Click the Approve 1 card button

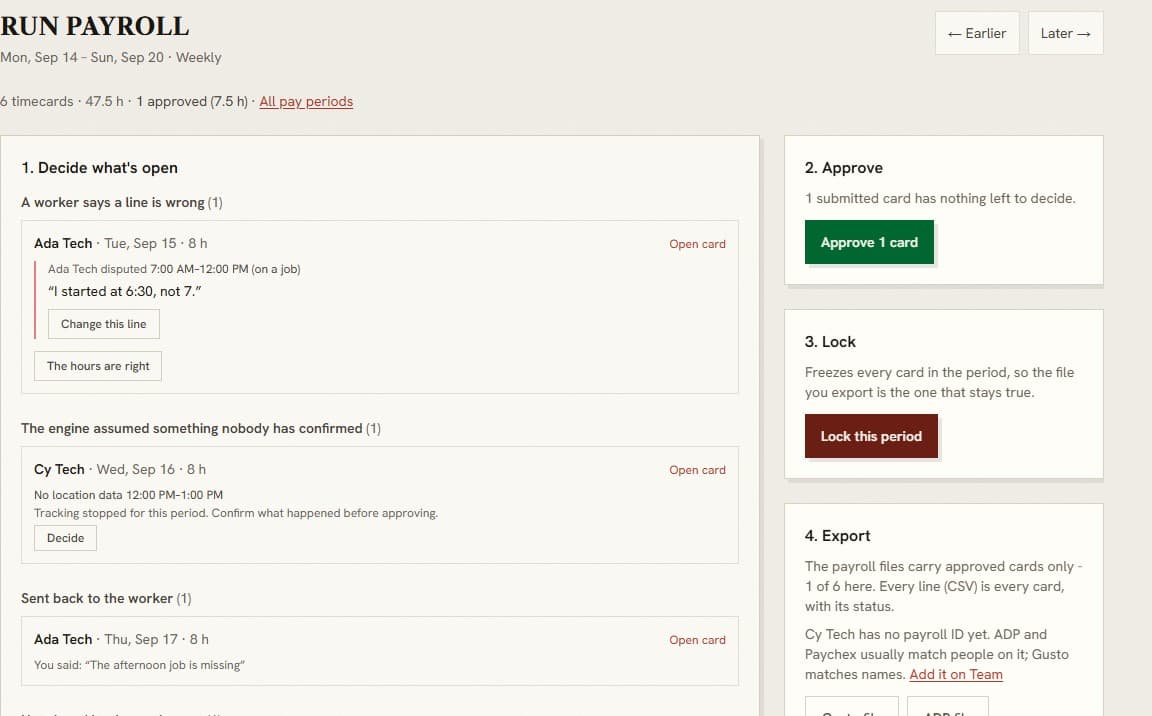[x=869, y=242]
